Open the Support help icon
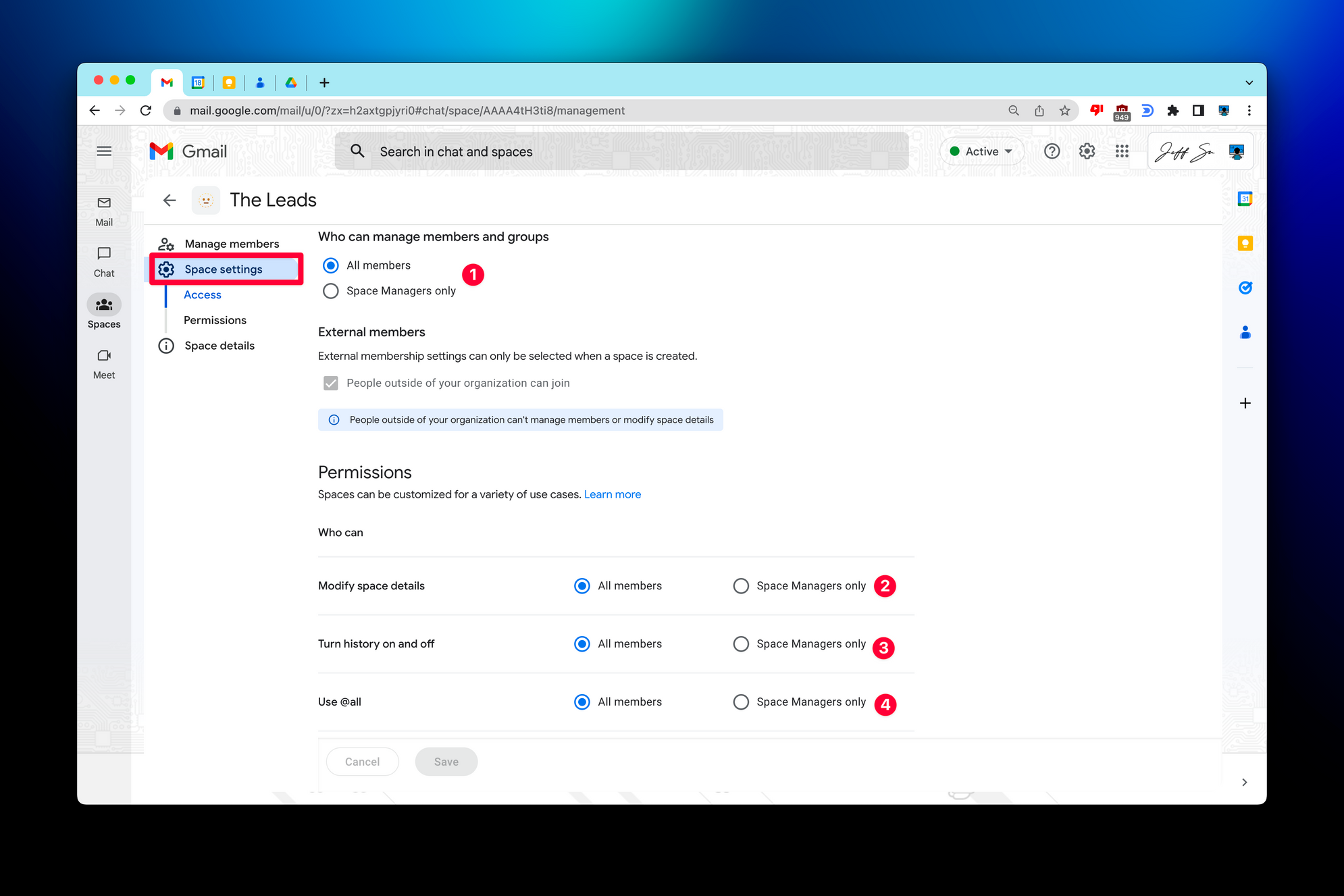This screenshot has height=896, width=1344. point(1052,151)
